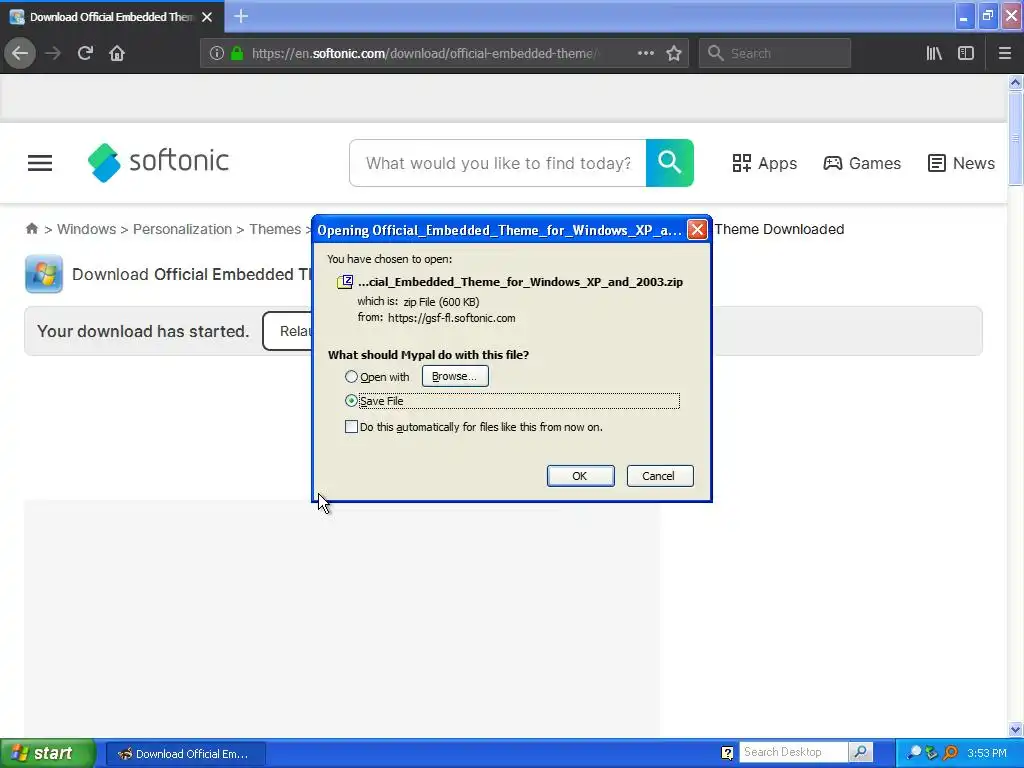Open the Apps section
This screenshot has height=768, width=1024.
coord(764,163)
